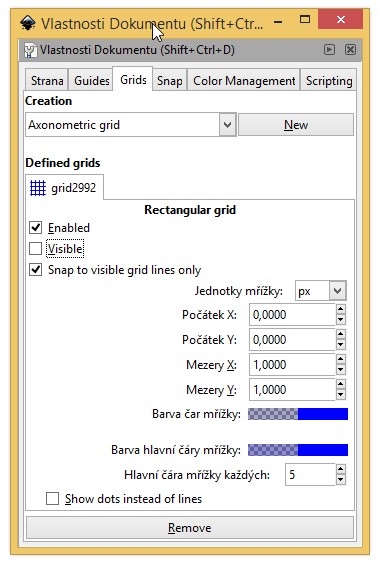The height and width of the screenshot is (562, 379).
Task: Click the Počátek X value field
Action: click(292, 315)
